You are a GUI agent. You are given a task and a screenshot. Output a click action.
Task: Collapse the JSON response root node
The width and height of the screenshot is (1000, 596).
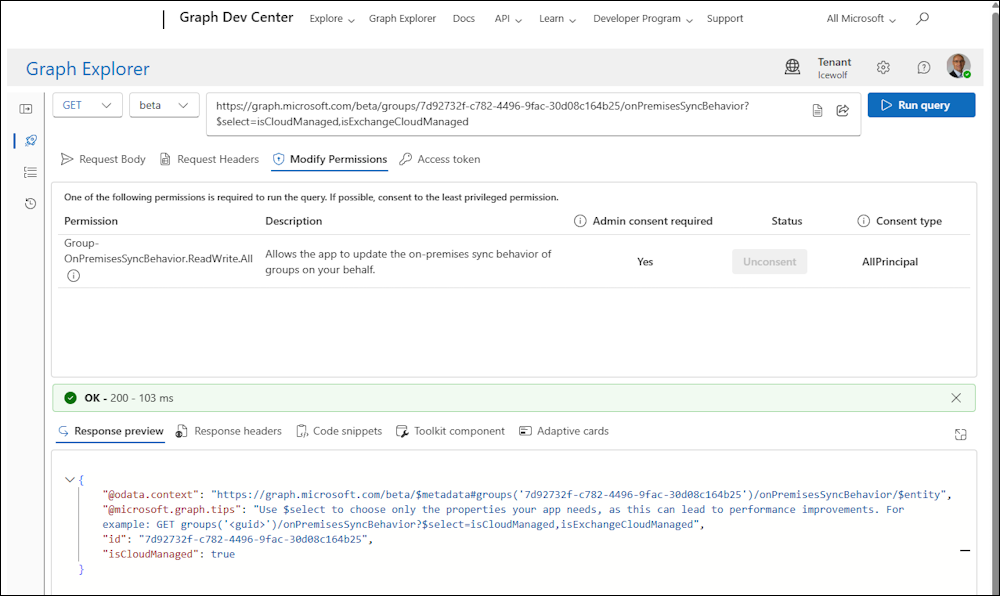point(69,480)
